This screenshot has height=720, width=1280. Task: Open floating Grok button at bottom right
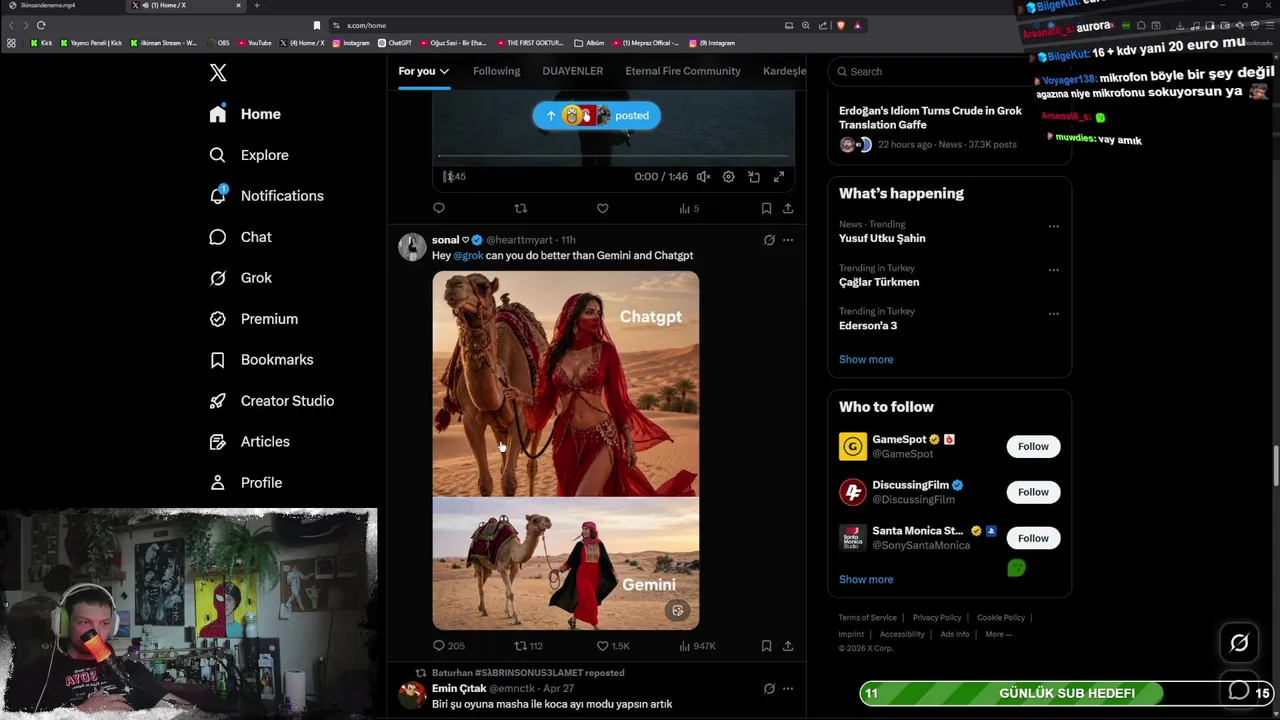click(x=1239, y=643)
